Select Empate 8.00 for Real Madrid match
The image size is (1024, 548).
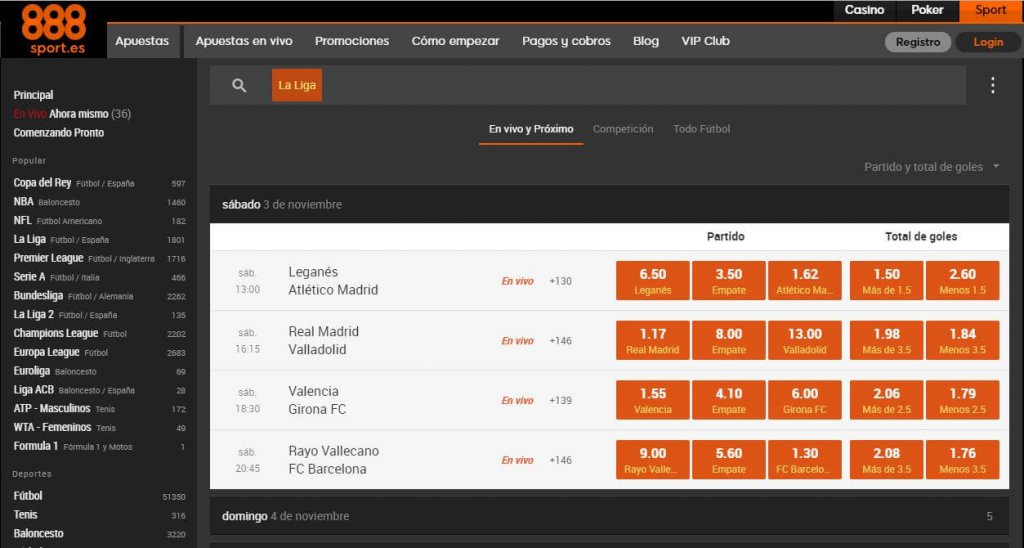point(728,340)
